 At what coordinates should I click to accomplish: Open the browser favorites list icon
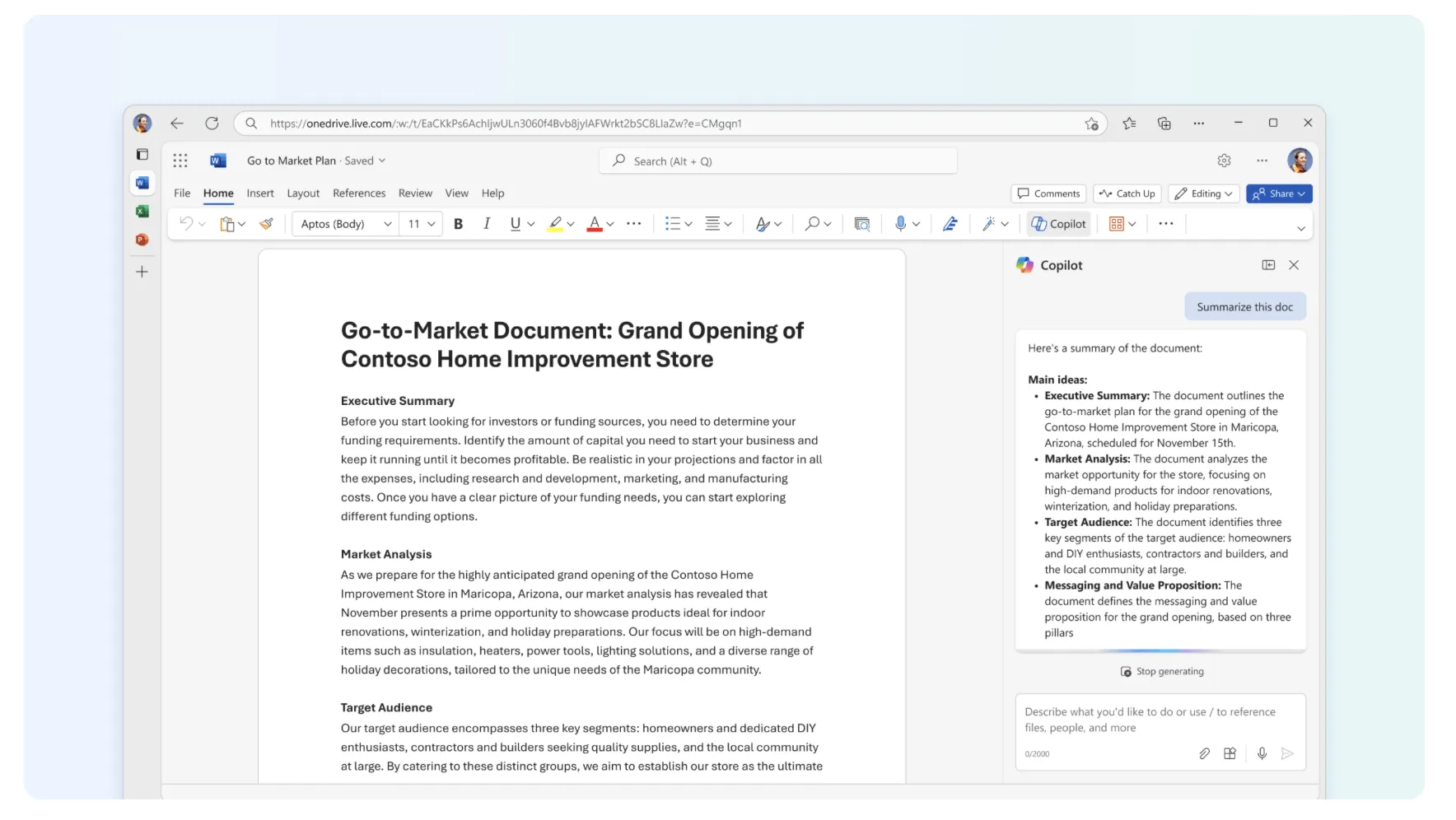[x=1129, y=123]
